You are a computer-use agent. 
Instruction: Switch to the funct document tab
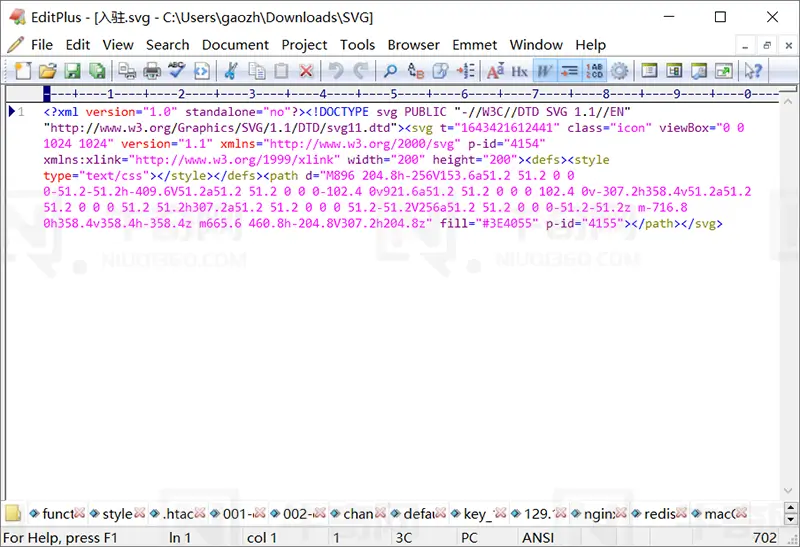click(x=57, y=513)
